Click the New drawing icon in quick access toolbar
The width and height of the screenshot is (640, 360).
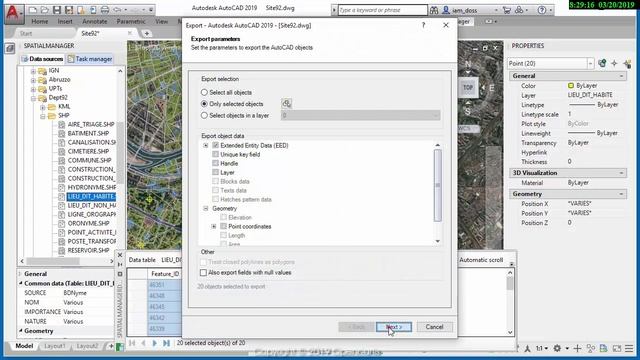pos(33,9)
